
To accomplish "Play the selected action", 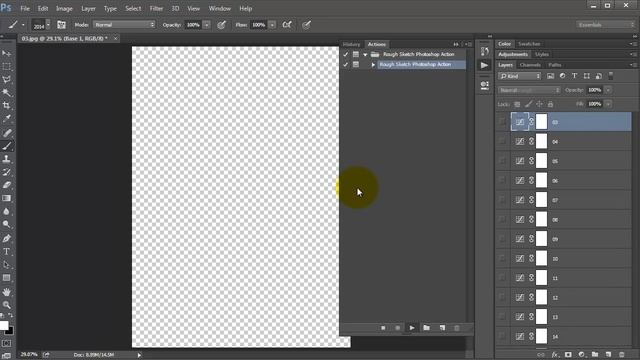I will tap(412, 328).
